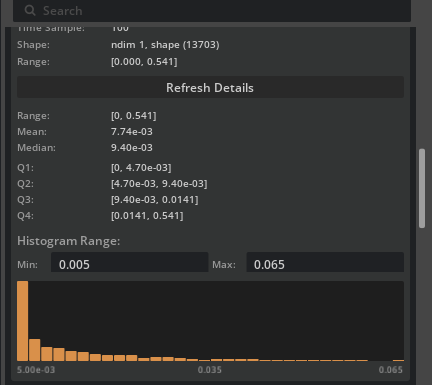Click the 'Histogram Range:' heading

tap(69, 241)
